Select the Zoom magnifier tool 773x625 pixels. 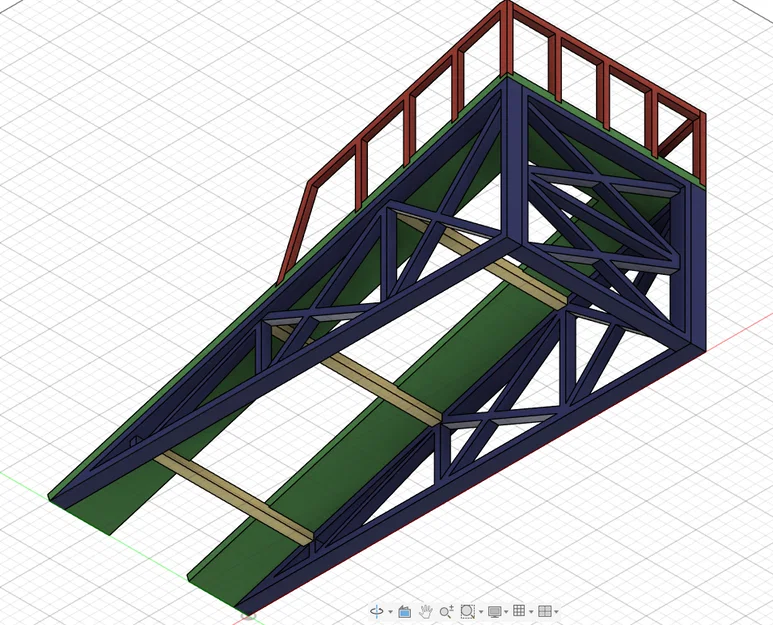(x=447, y=611)
